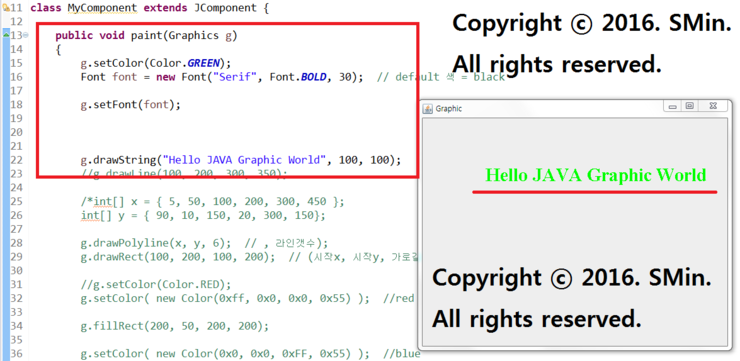
Task: Click the '//blue' comment on line 36
Action: coord(402,354)
